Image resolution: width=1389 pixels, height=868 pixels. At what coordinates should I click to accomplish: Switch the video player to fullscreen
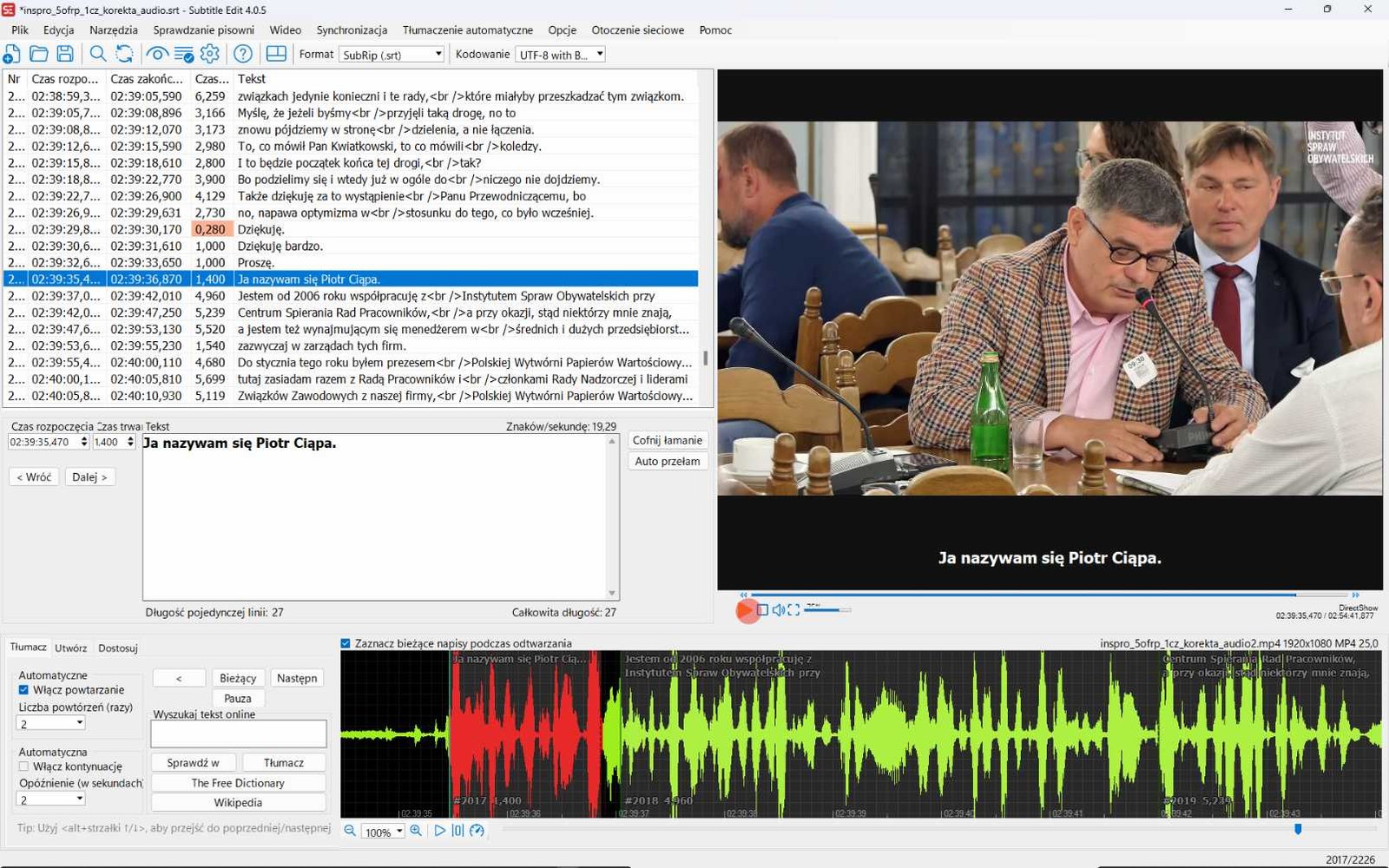793,610
